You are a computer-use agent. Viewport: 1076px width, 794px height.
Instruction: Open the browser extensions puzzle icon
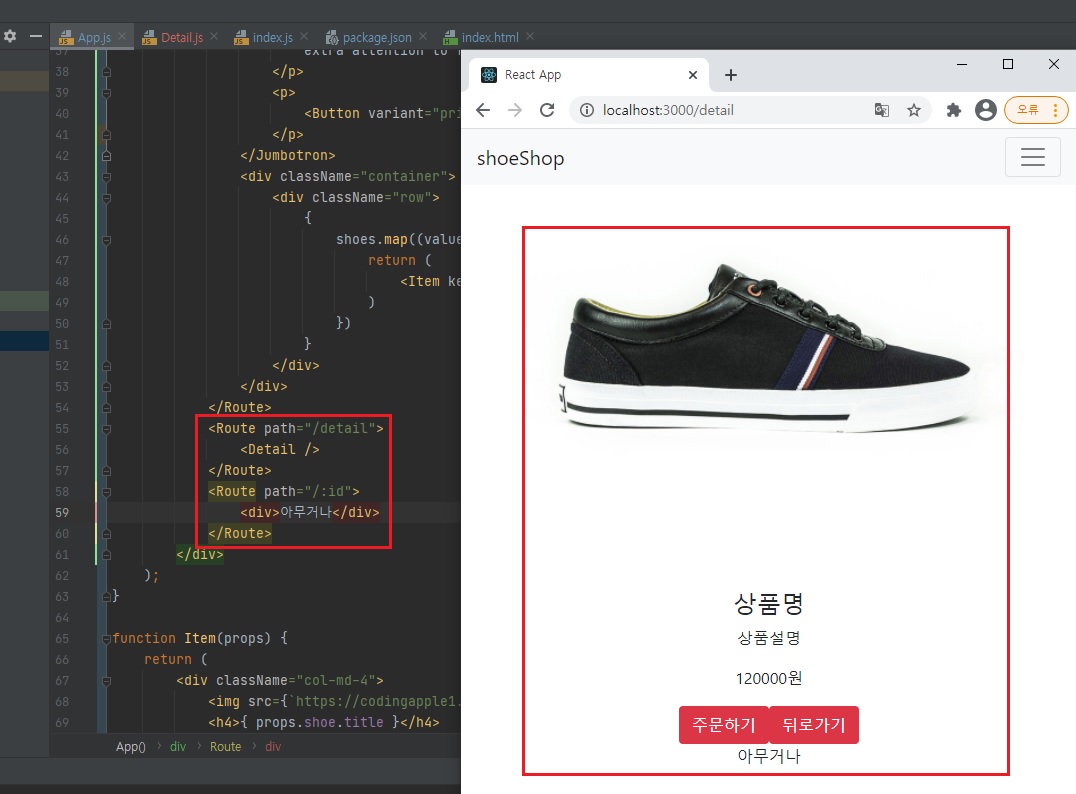click(954, 110)
